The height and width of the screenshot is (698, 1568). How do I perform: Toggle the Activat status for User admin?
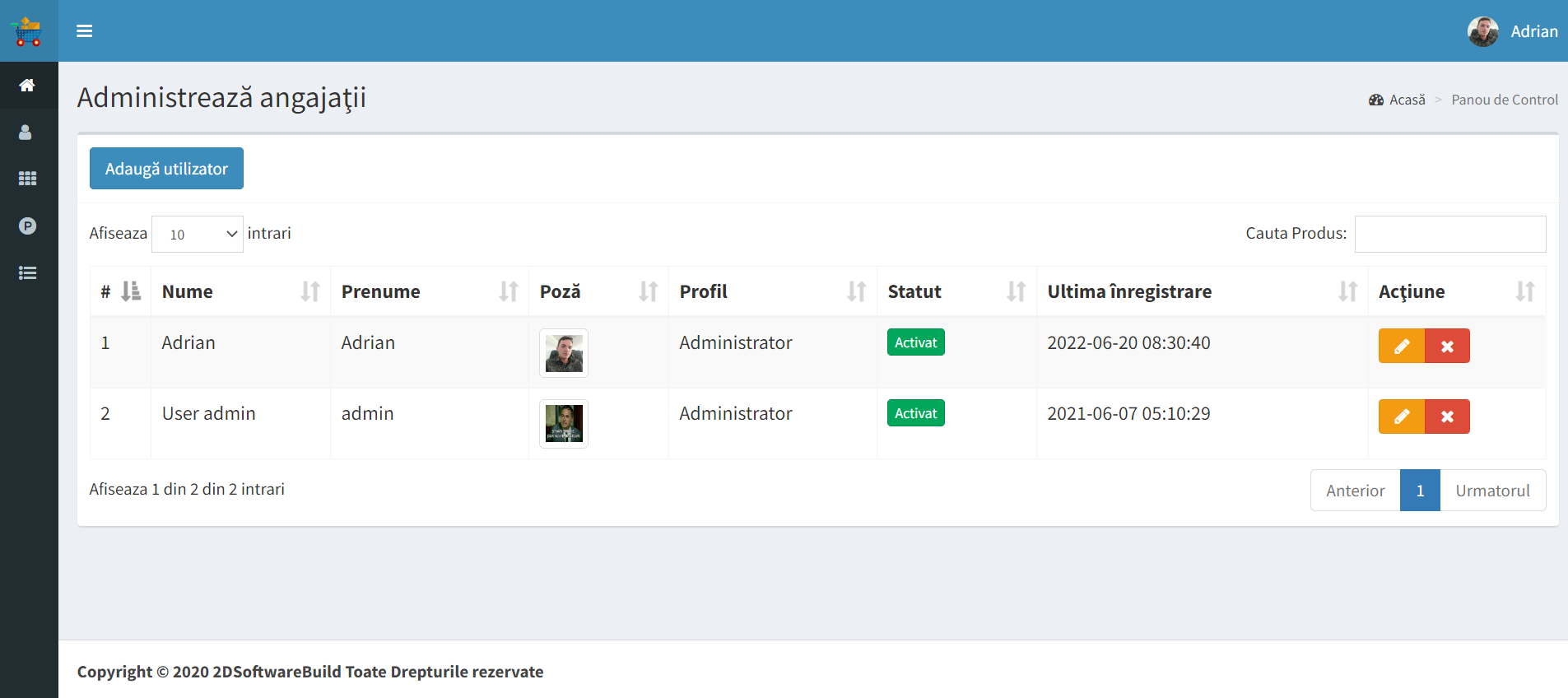[915, 413]
